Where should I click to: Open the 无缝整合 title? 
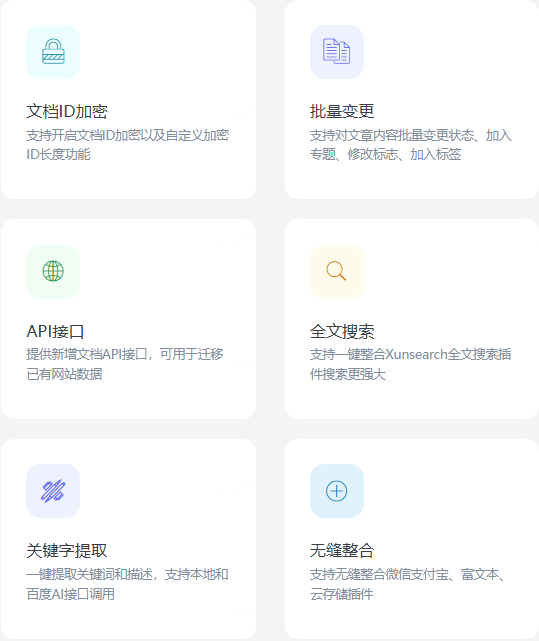(x=342, y=551)
